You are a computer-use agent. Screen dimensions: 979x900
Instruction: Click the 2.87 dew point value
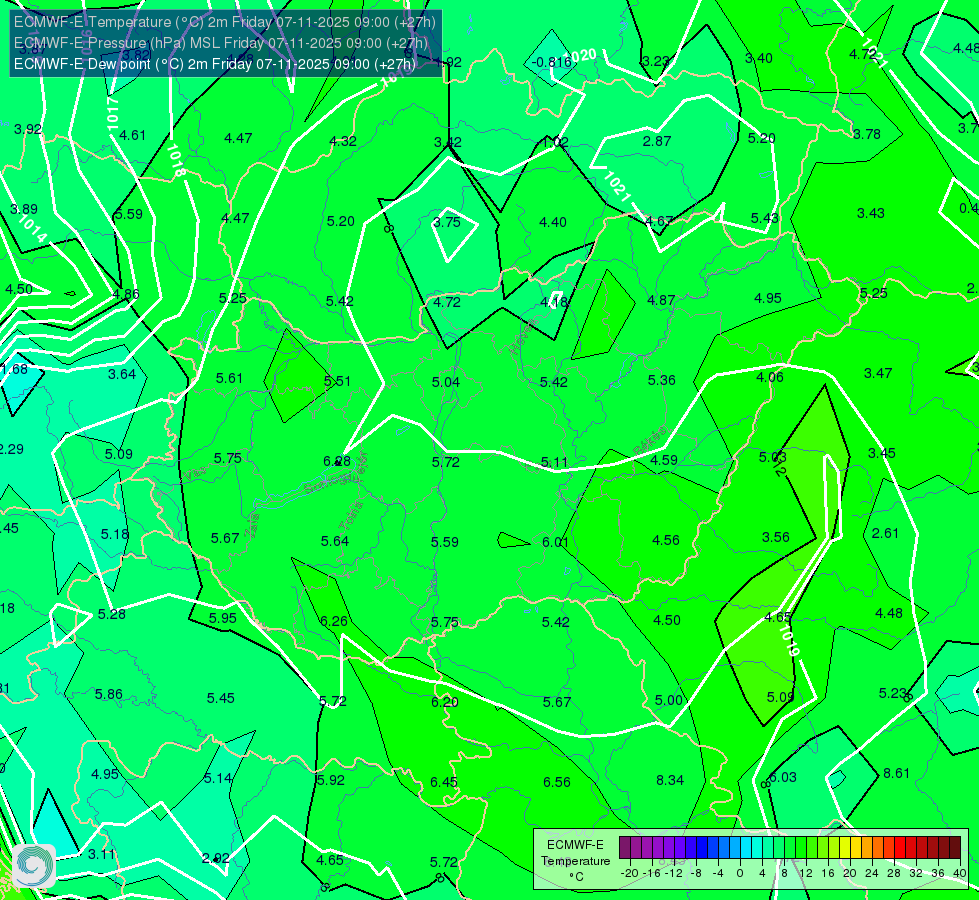(657, 141)
